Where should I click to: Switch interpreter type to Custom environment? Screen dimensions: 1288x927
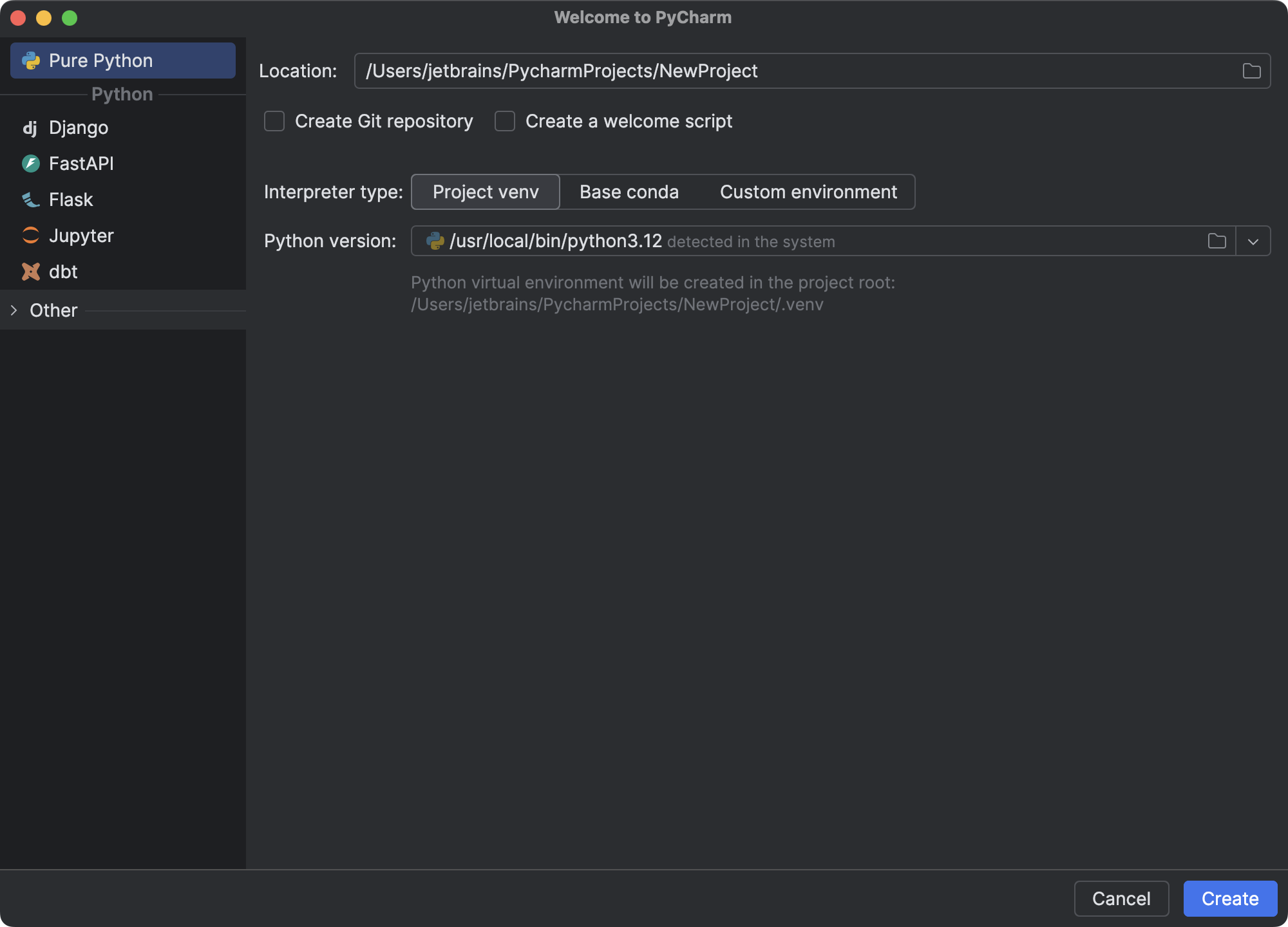click(x=808, y=192)
